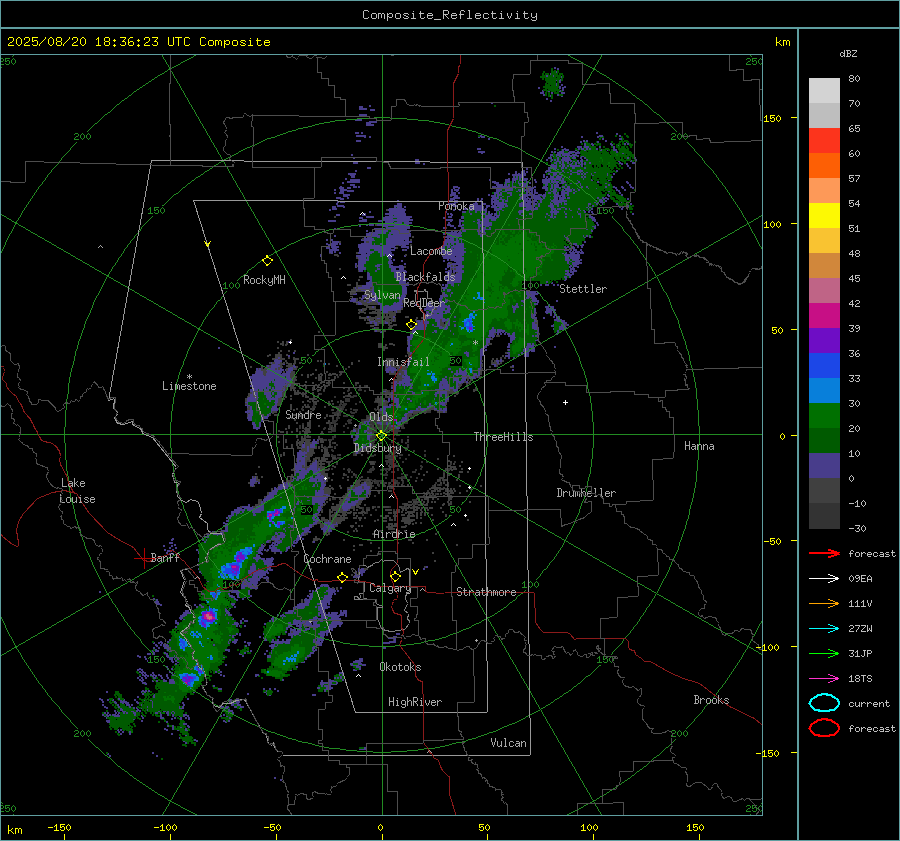This screenshot has height=841, width=900.
Task: Select the magenta 18TS arrow icon
Action: (824, 679)
